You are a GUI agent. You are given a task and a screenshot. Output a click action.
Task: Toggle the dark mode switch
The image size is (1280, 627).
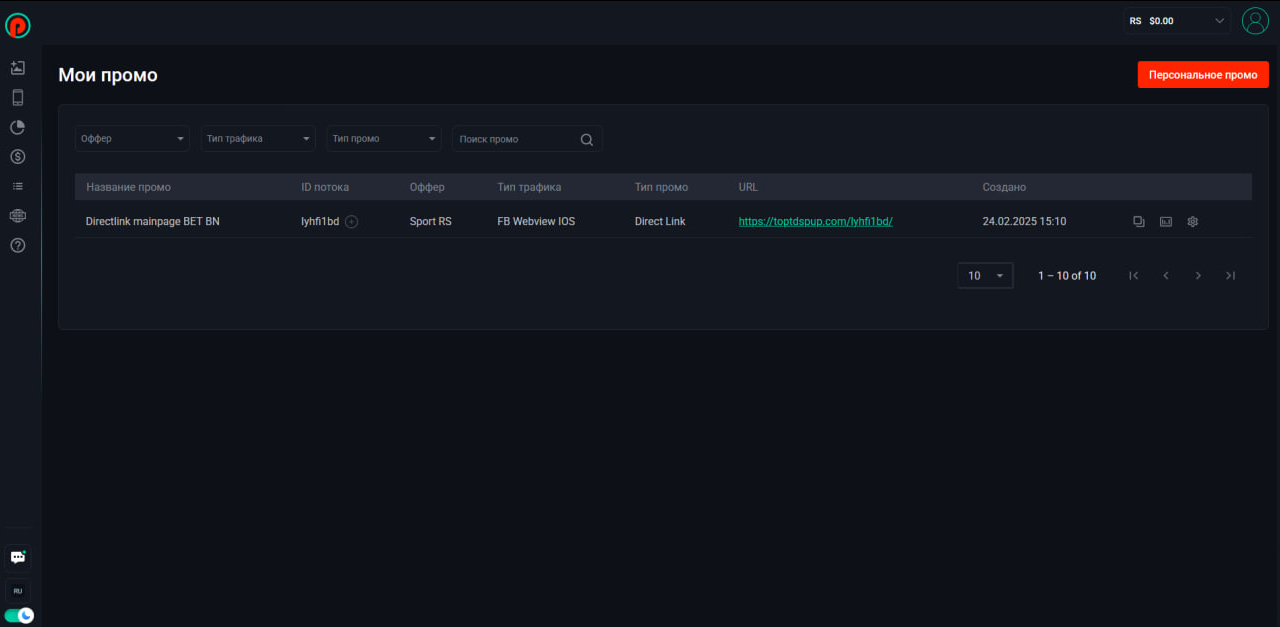pos(19,615)
